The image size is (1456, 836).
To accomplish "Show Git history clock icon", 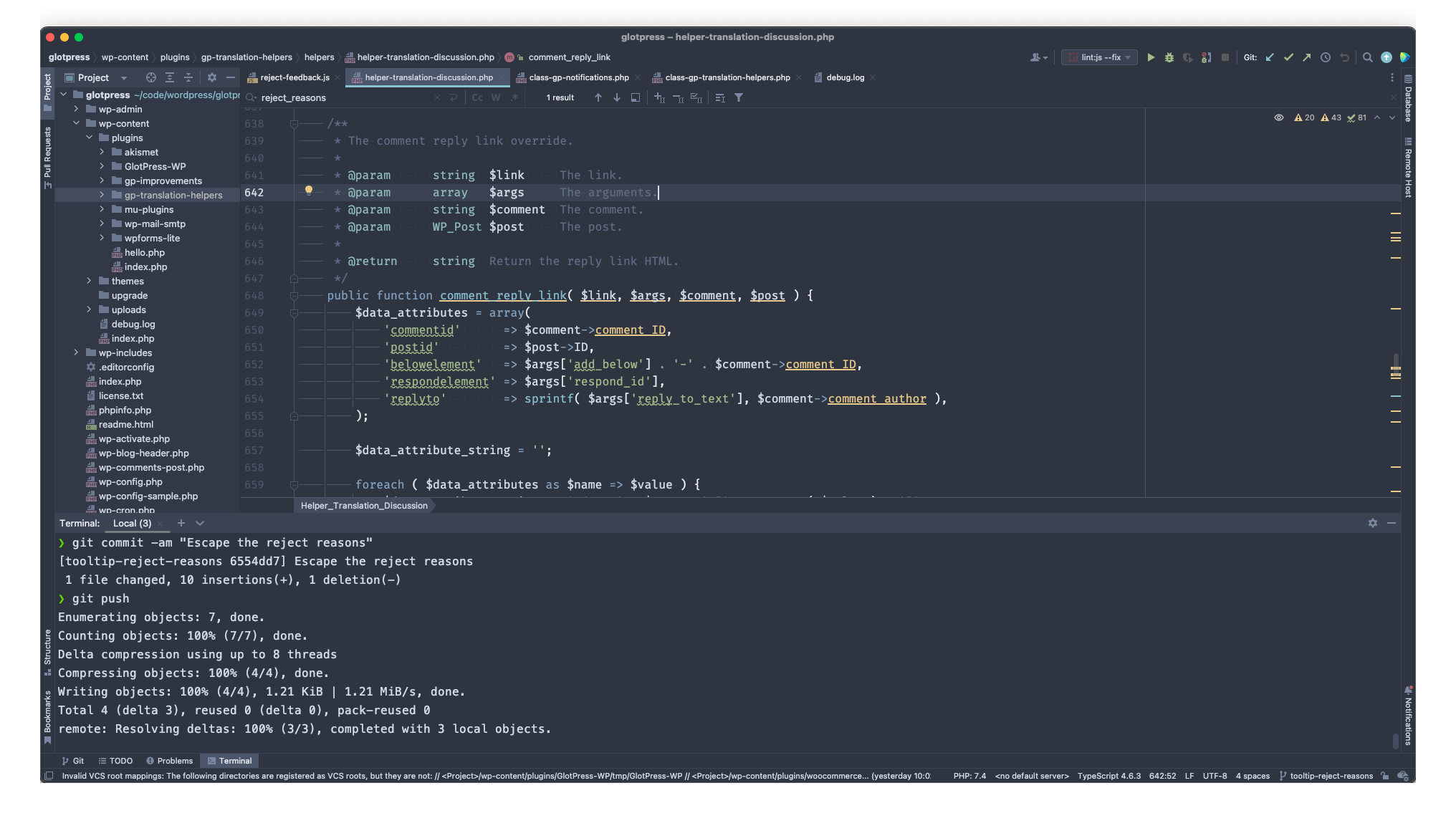I will (x=1326, y=57).
